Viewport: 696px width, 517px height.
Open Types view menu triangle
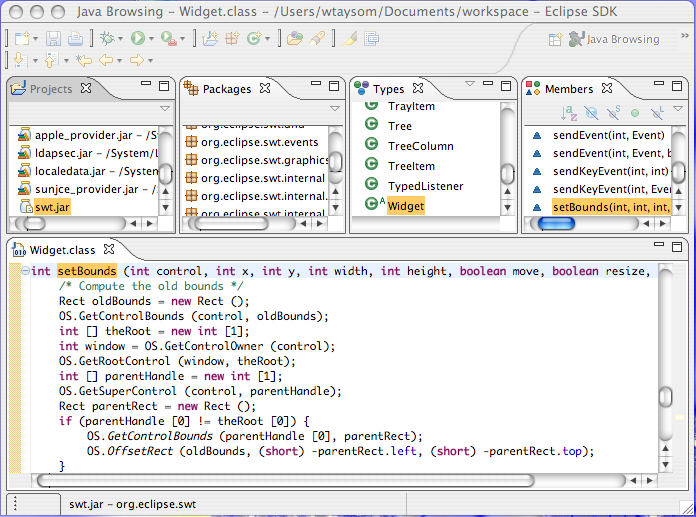pos(470,83)
